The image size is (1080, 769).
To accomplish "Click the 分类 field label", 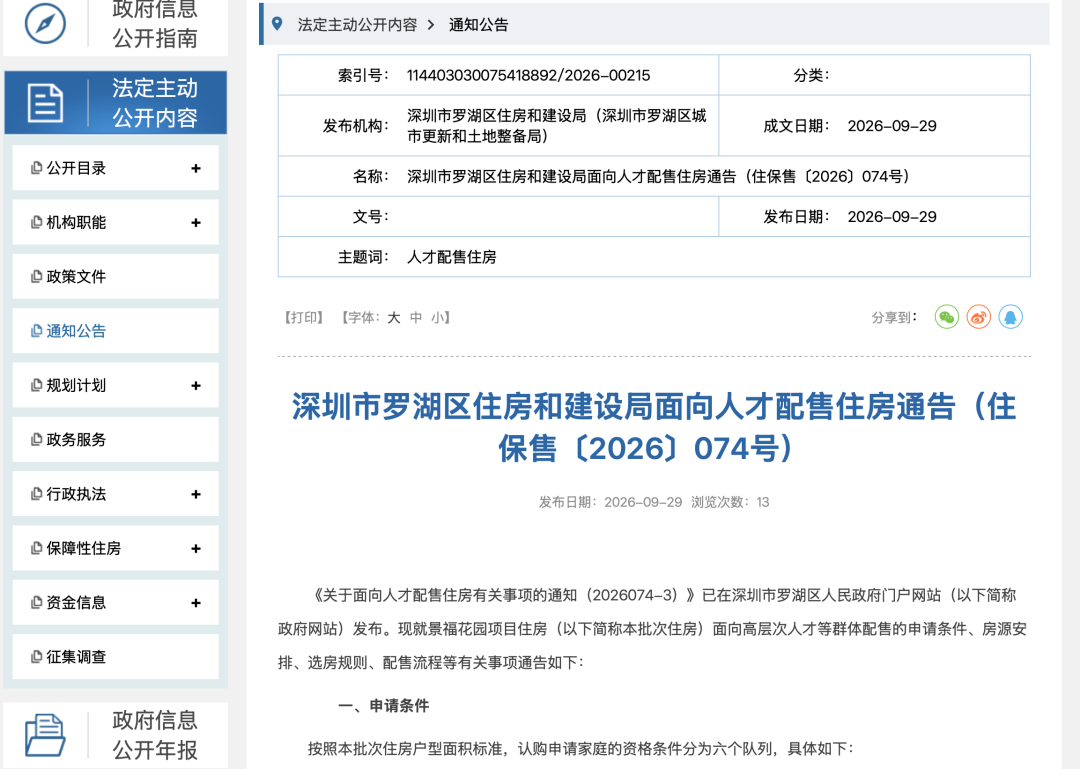I will point(811,76).
